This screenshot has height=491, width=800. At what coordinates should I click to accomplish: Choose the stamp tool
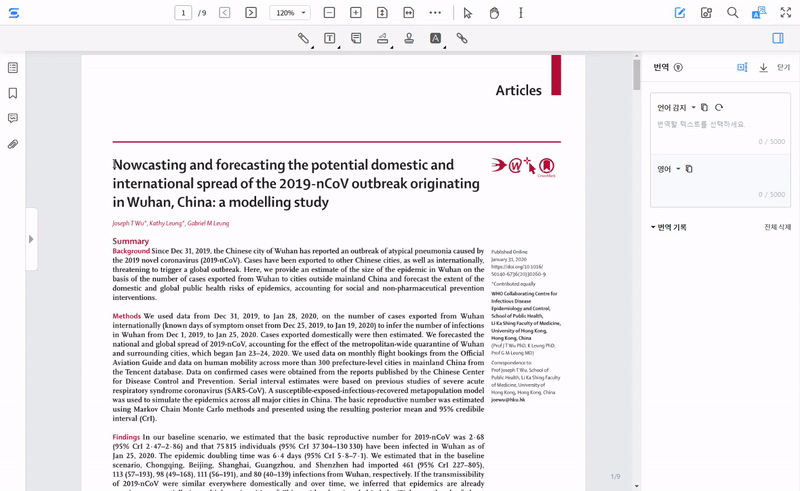(409, 38)
